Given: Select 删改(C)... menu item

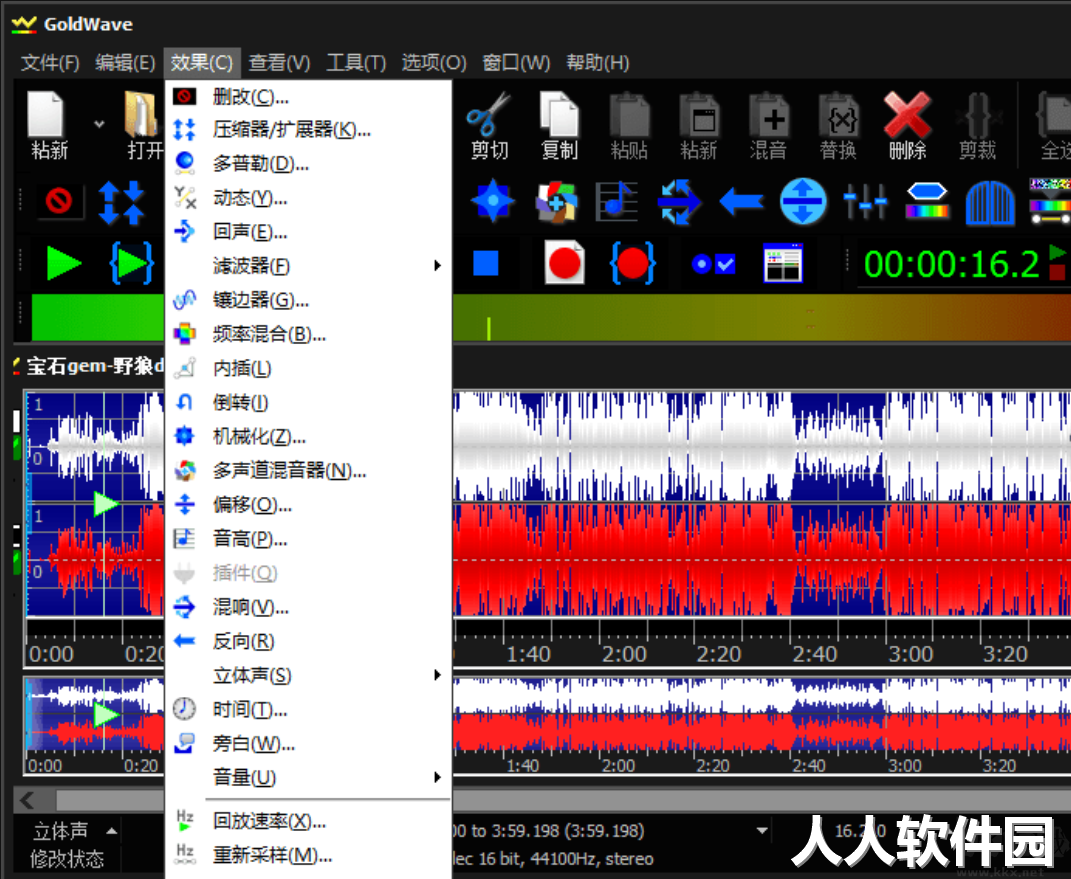Looking at the screenshot, I should [x=308, y=96].
